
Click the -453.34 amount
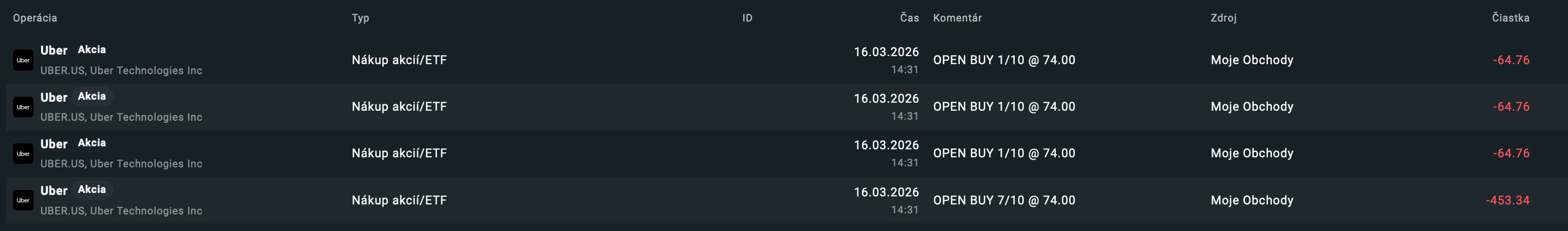pyautogui.click(x=1507, y=200)
